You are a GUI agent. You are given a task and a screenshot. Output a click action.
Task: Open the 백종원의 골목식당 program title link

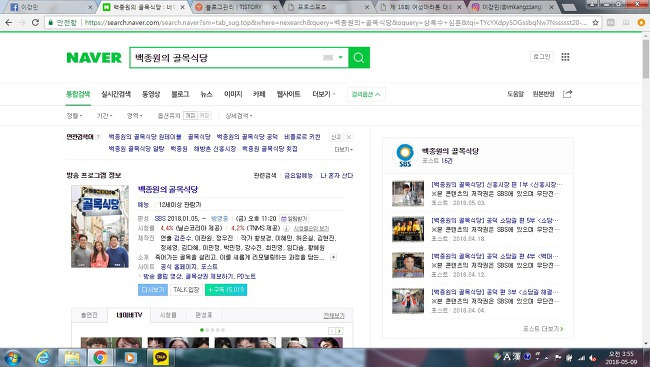pyautogui.click(x=168, y=190)
